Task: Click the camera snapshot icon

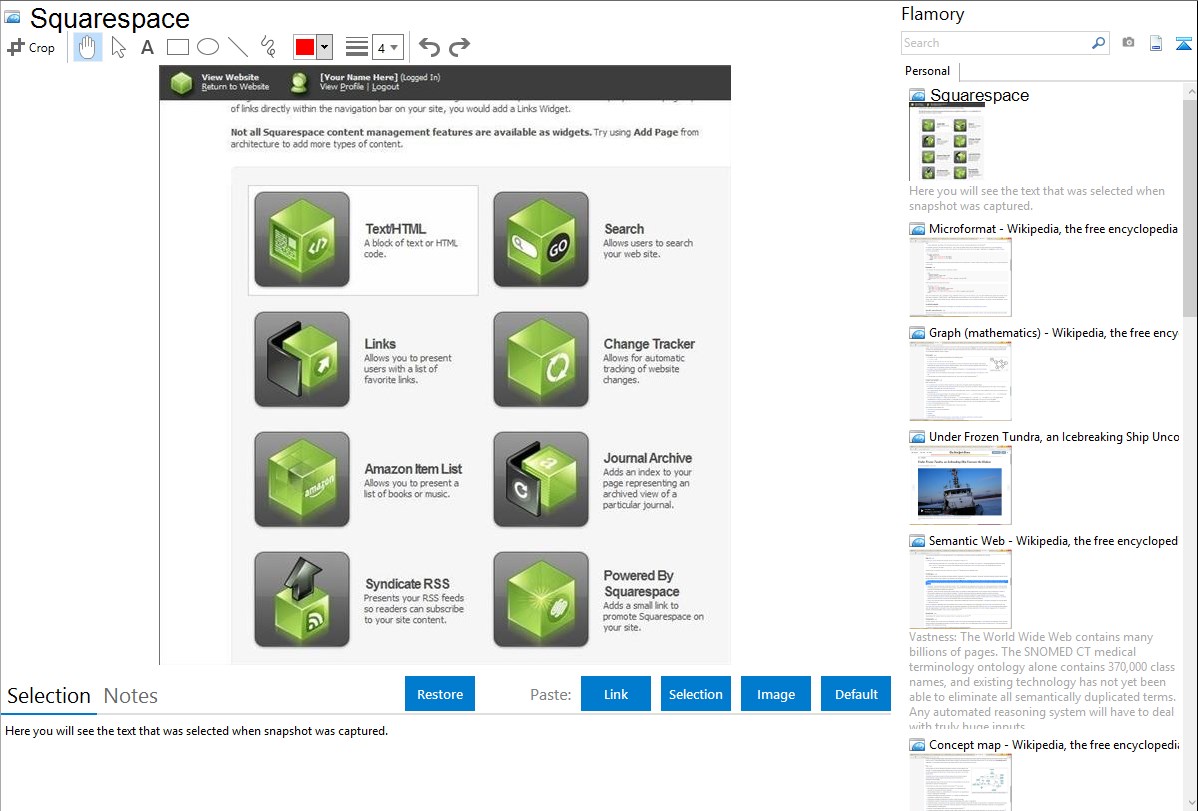Action: [1128, 43]
